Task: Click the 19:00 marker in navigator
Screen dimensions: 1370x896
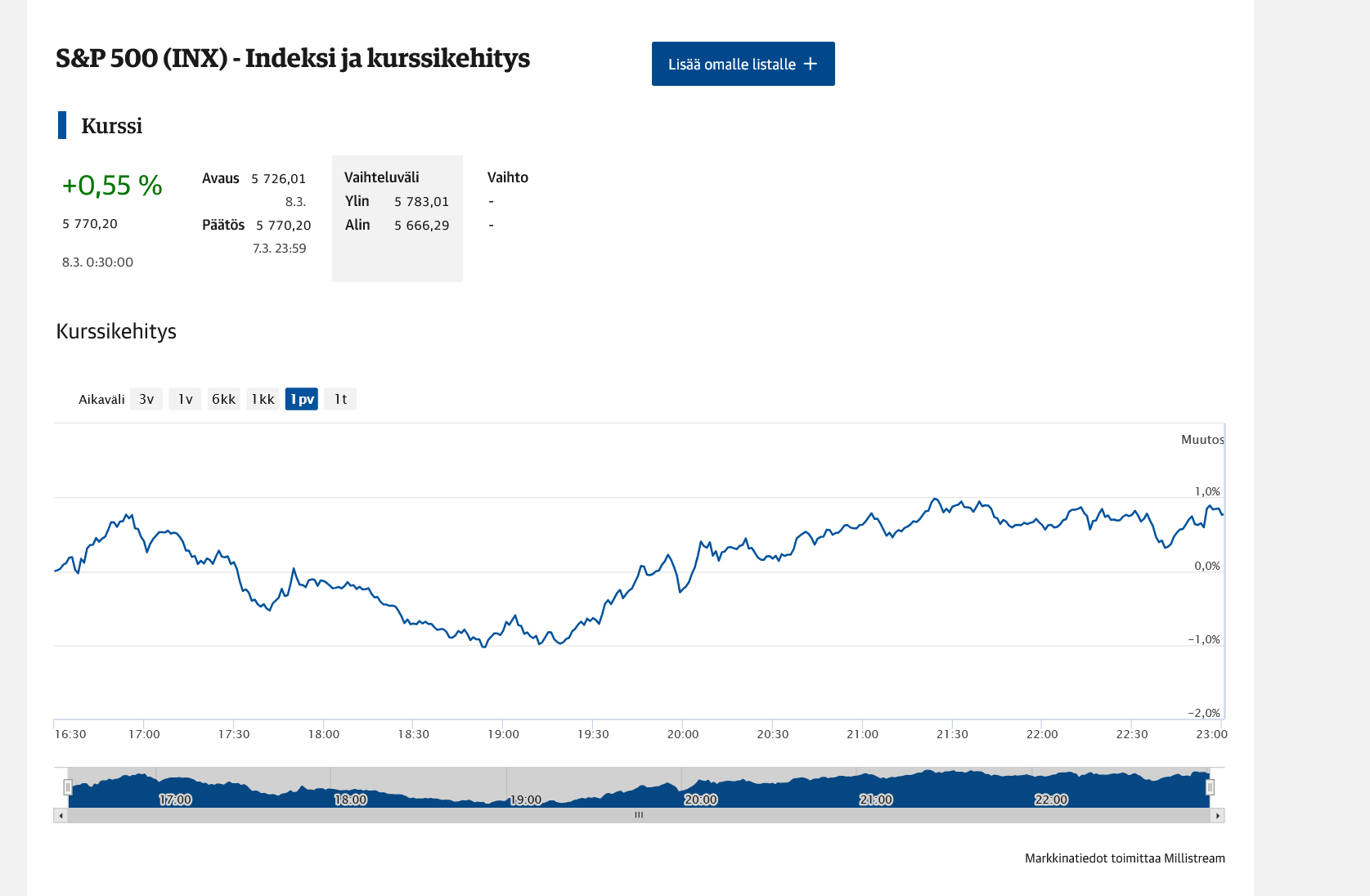Action: click(525, 800)
